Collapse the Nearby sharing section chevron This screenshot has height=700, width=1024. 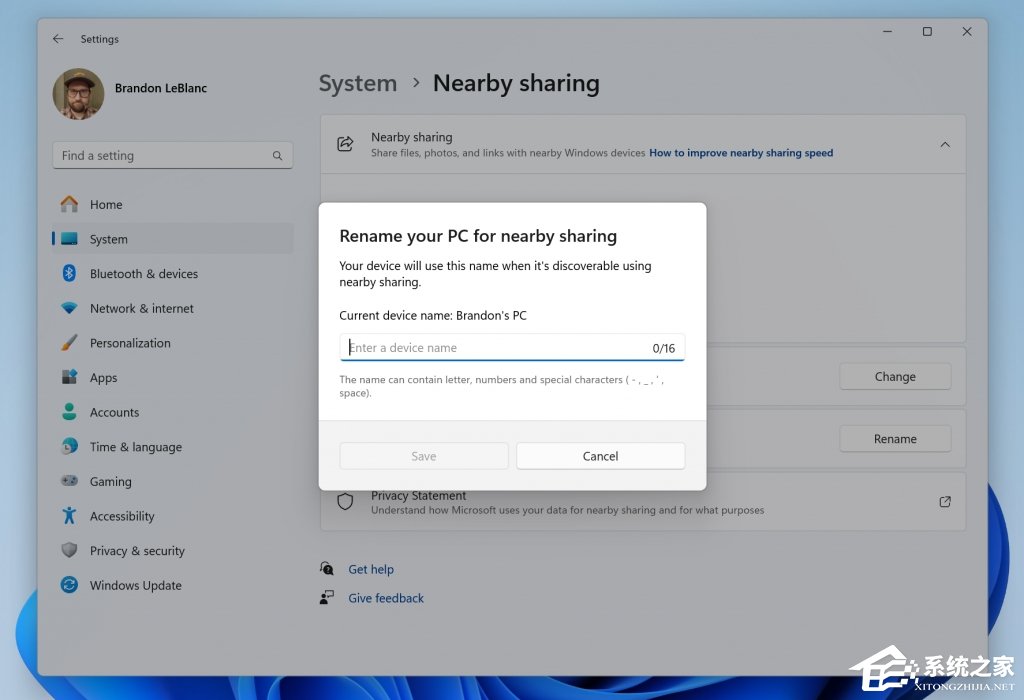(945, 145)
